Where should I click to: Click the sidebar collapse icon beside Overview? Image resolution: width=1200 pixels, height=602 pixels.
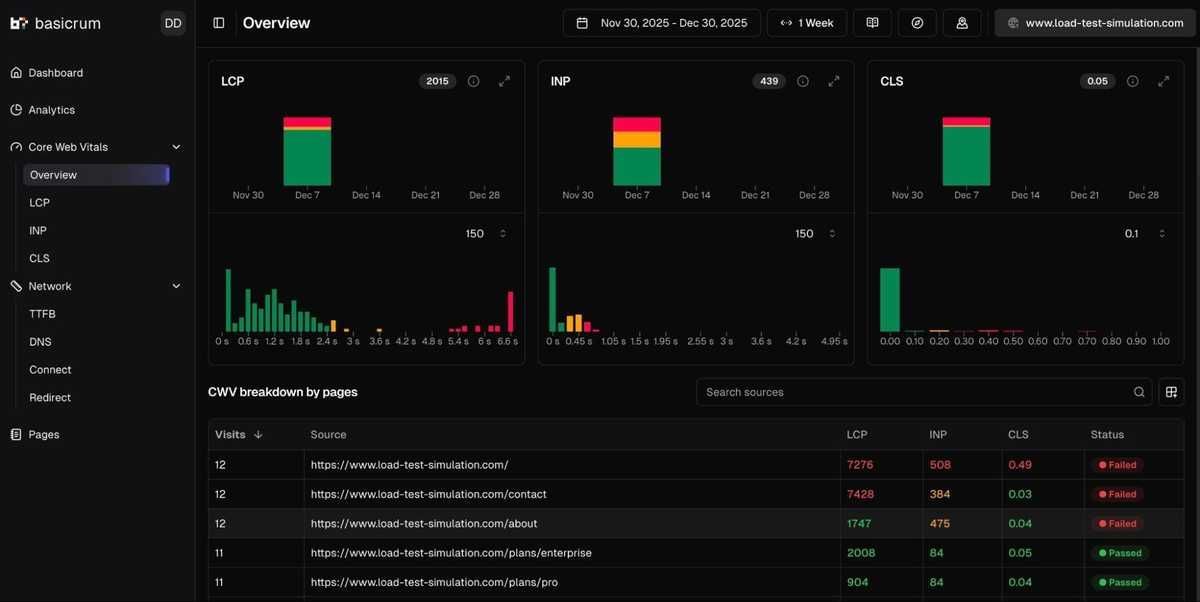(x=218, y=21)
